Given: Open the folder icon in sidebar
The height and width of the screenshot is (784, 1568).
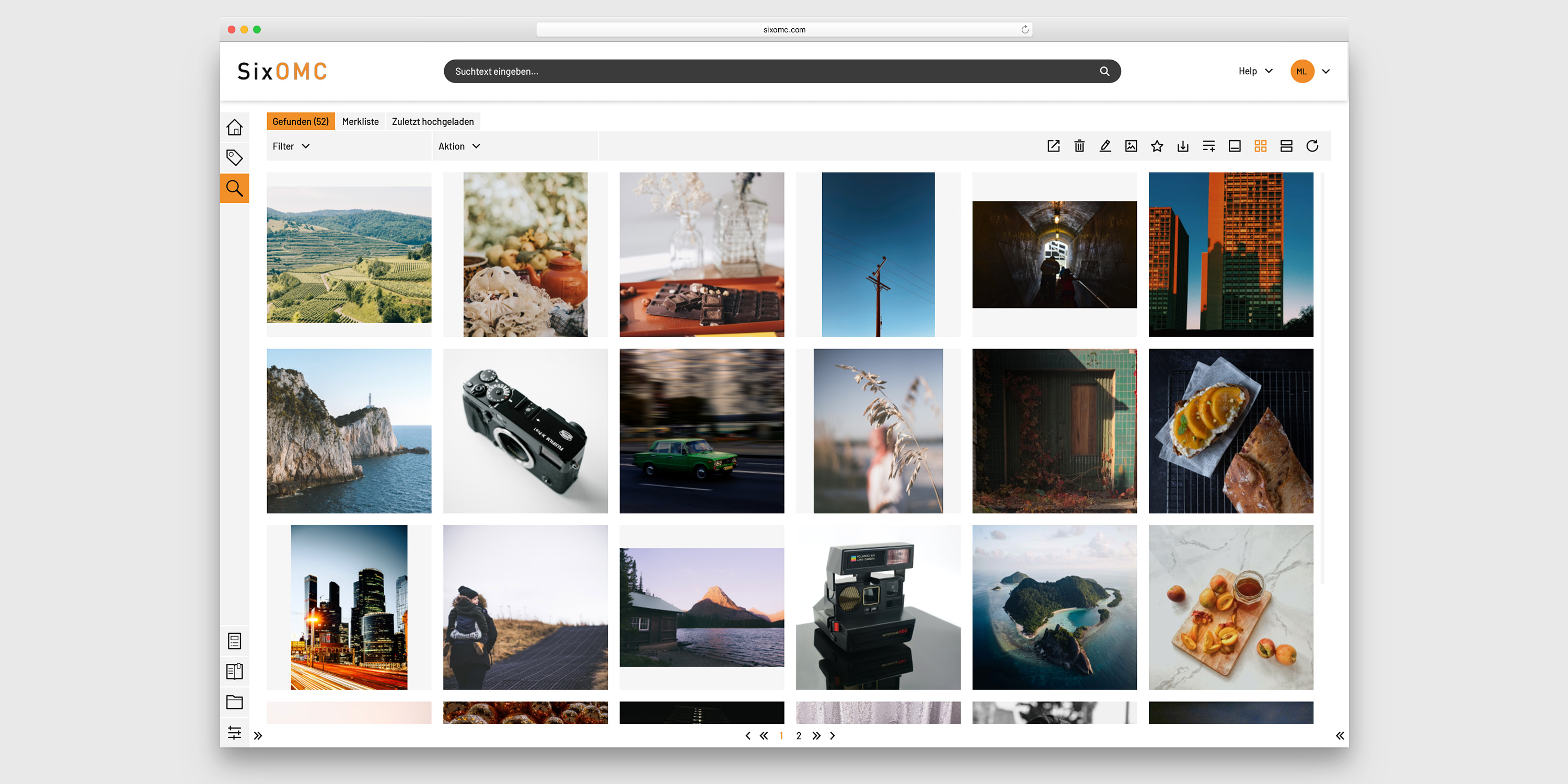Looking at the screenshot, I should pyautogui.click(x=234, y=702).
